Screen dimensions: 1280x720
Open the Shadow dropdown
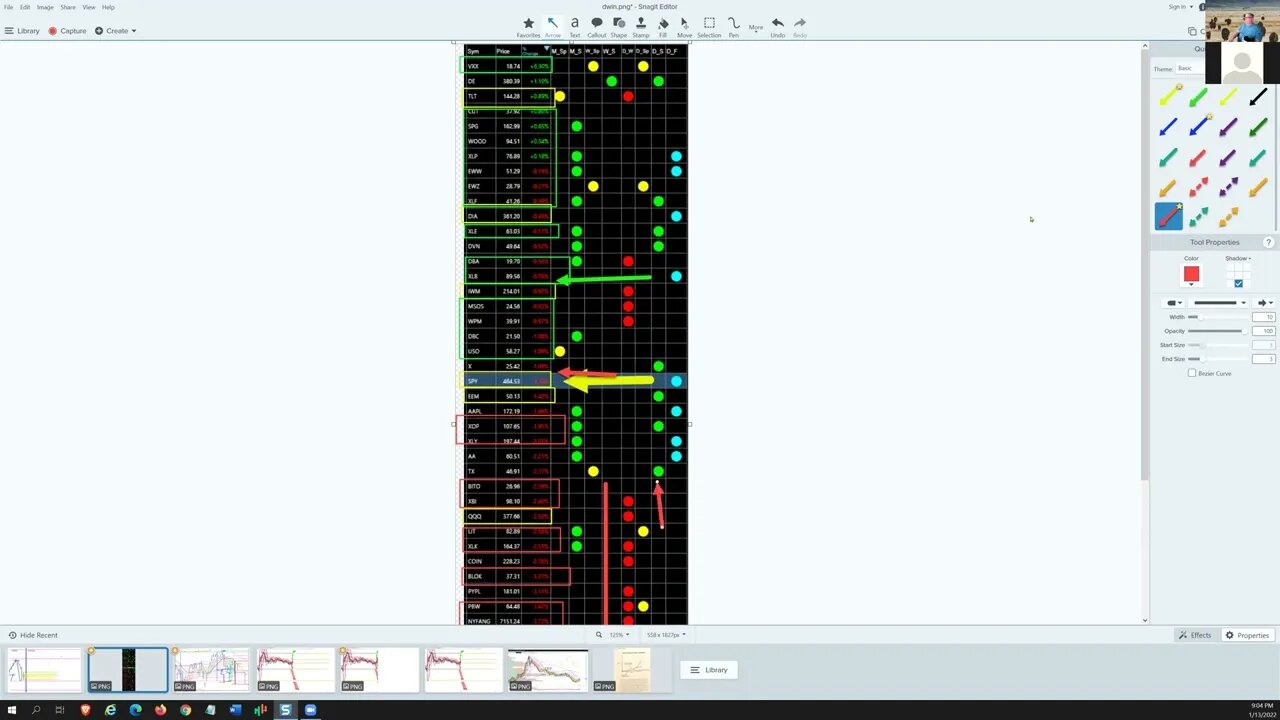(x=1238, y=258)
